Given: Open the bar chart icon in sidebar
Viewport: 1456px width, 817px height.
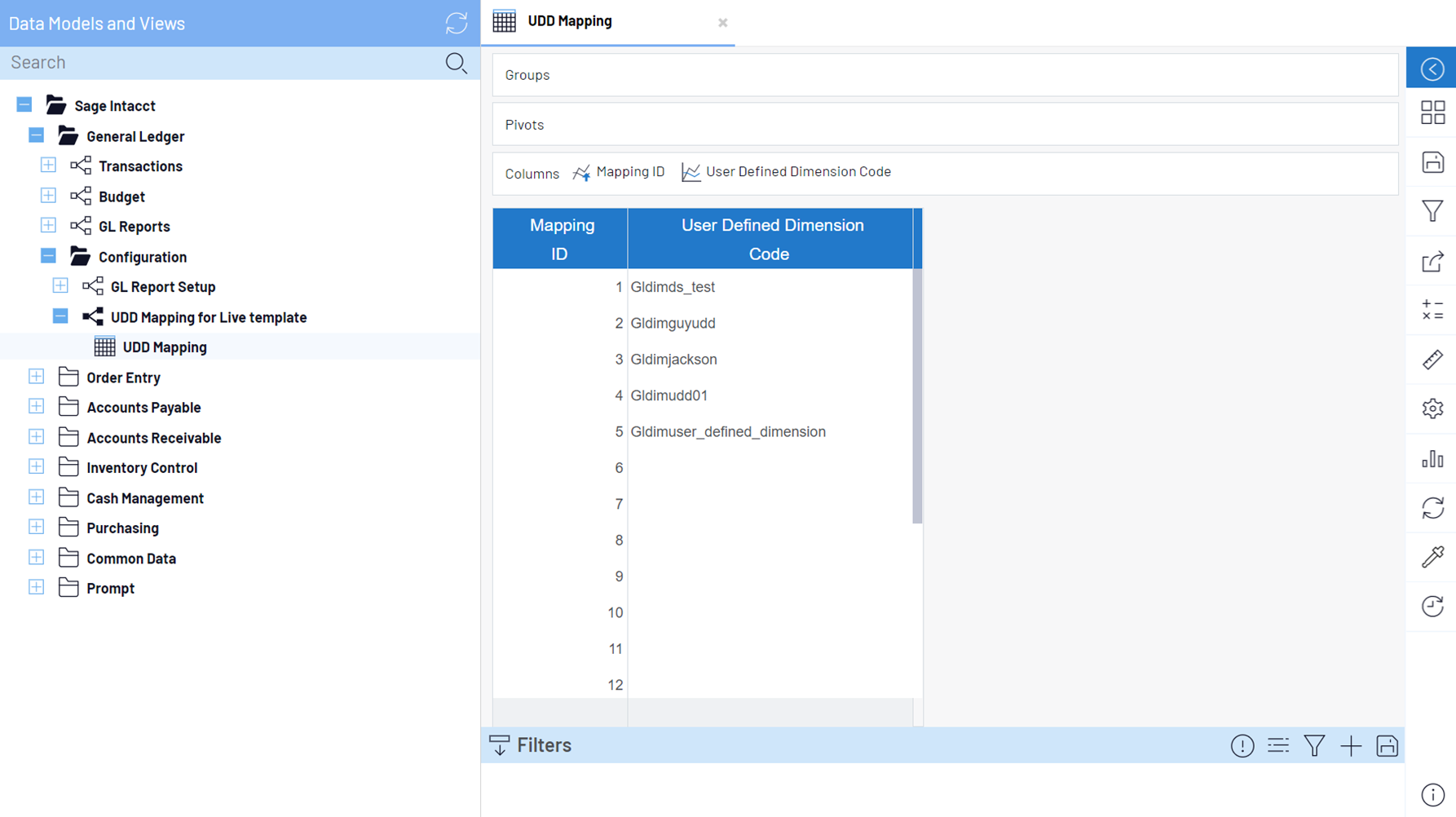Looking at the screenshot, I should pos(1432,458).
